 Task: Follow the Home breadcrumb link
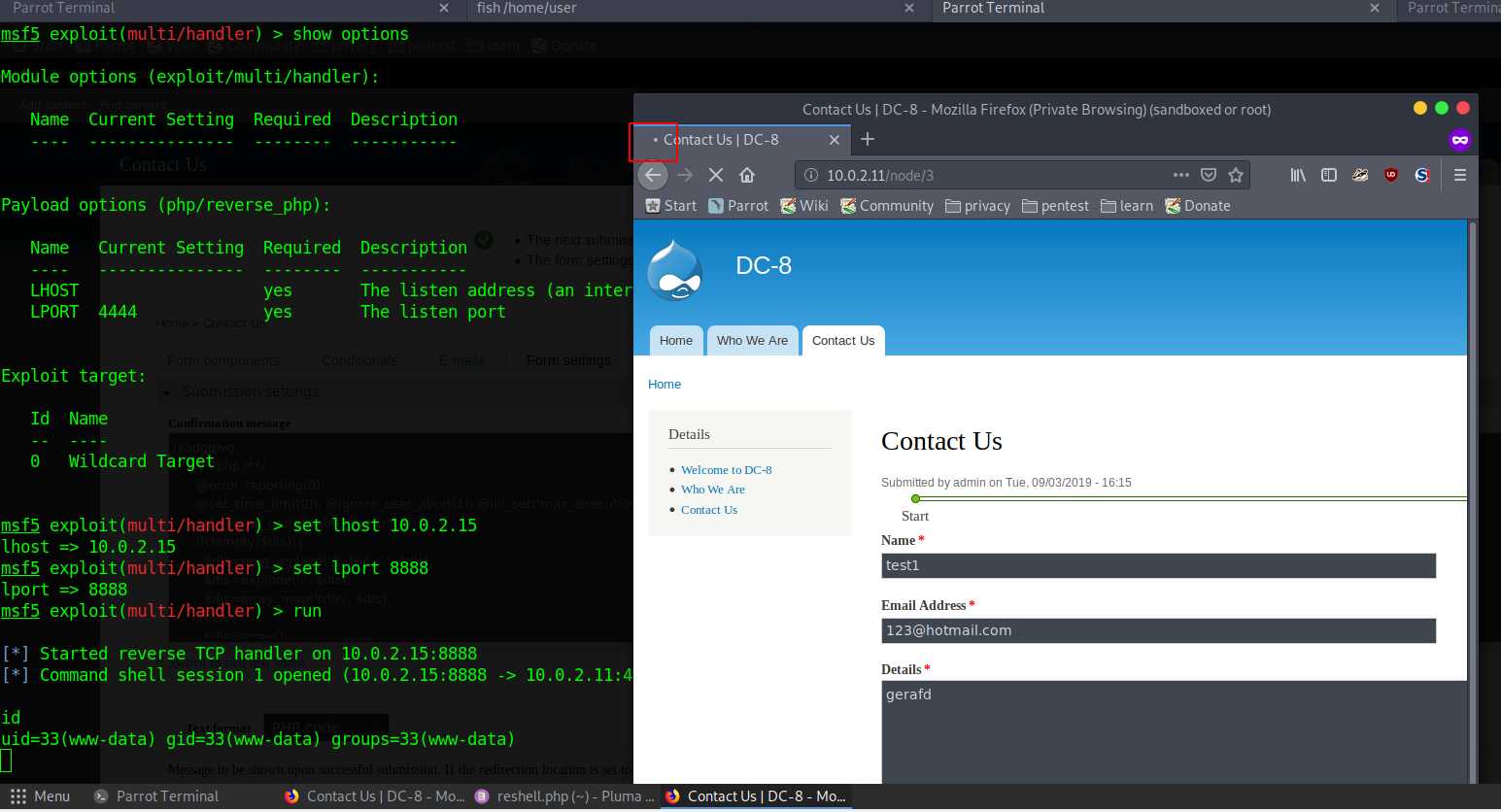click(665, 385)
